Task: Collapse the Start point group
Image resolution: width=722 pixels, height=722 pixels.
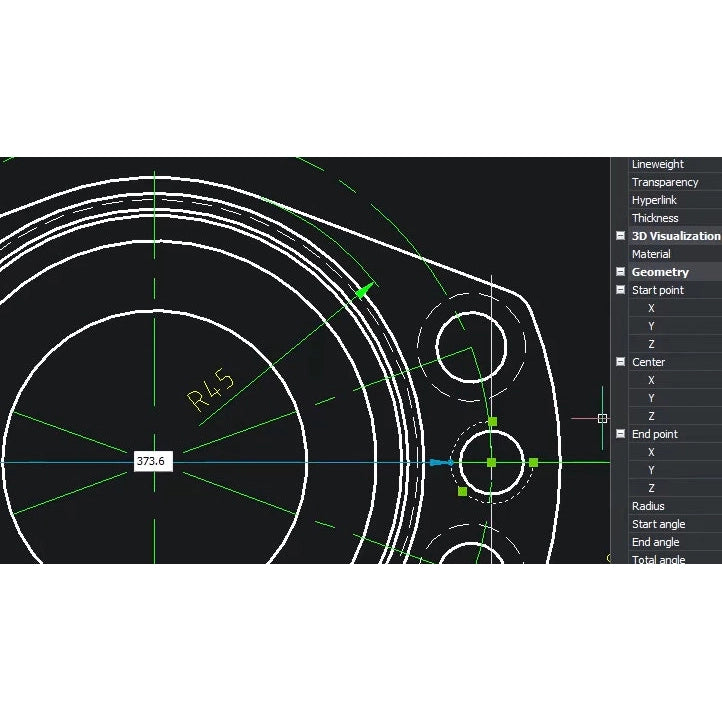Action: (620, 290)
